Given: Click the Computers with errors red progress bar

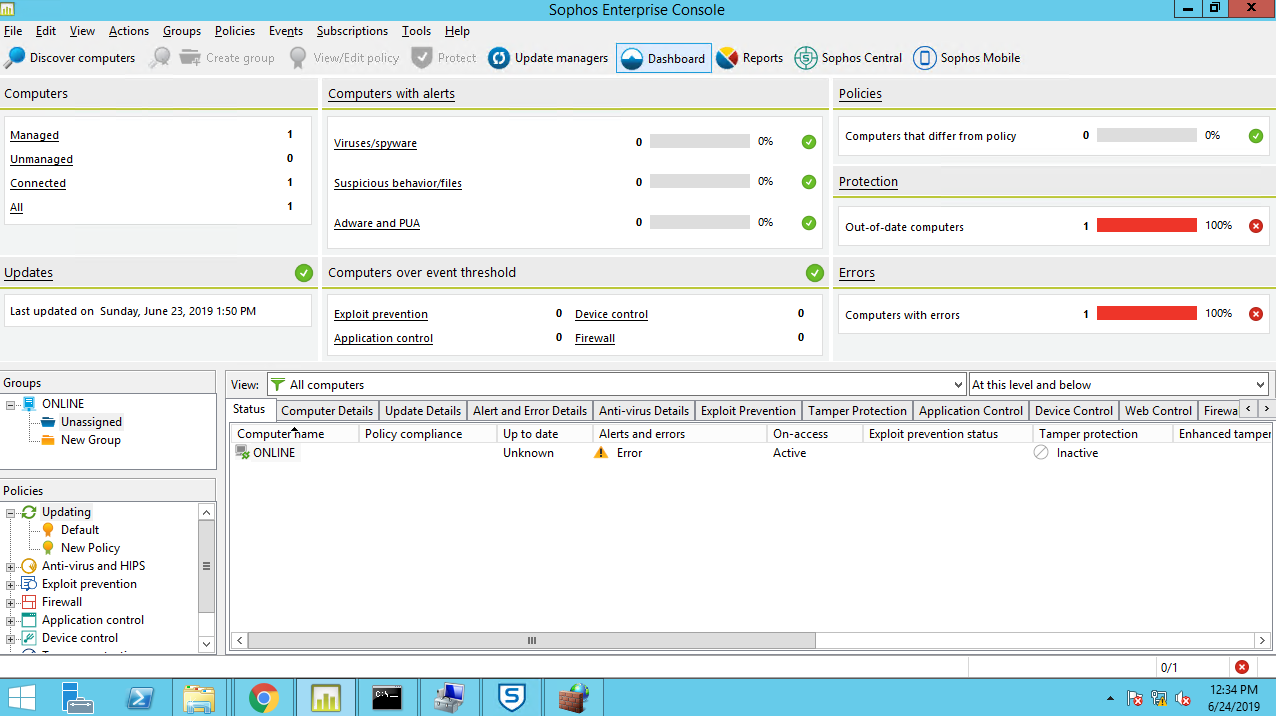Looking at the screenshot, I should (x=1147, y=314).
